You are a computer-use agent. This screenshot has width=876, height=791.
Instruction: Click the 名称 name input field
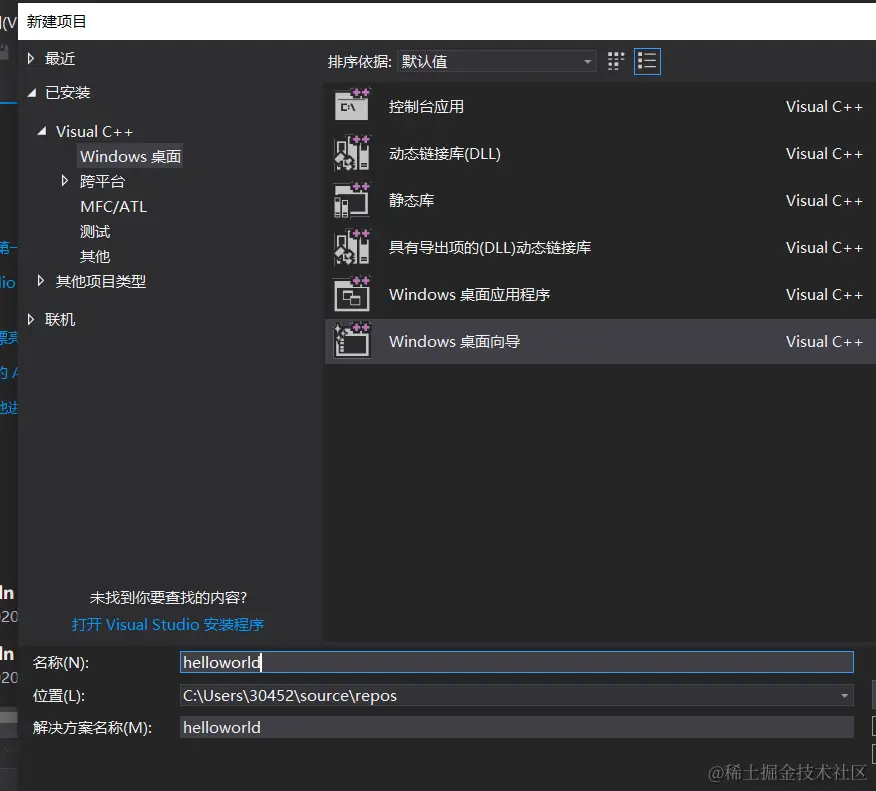(517, 662)
